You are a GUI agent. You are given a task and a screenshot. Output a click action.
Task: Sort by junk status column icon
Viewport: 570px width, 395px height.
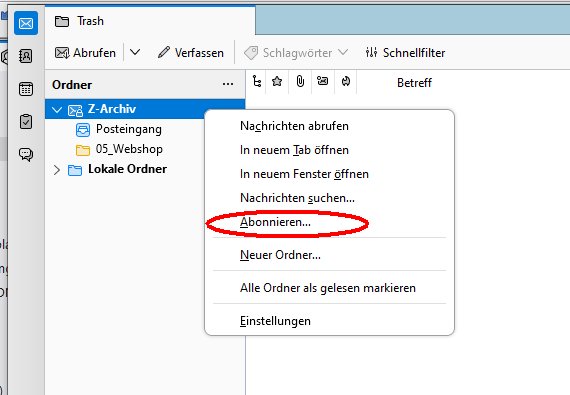(346, 81)
